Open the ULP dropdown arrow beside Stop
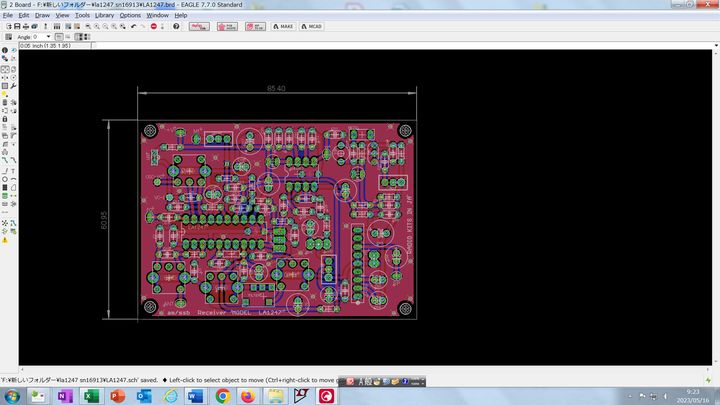720x405 pixels. (163, 26)
